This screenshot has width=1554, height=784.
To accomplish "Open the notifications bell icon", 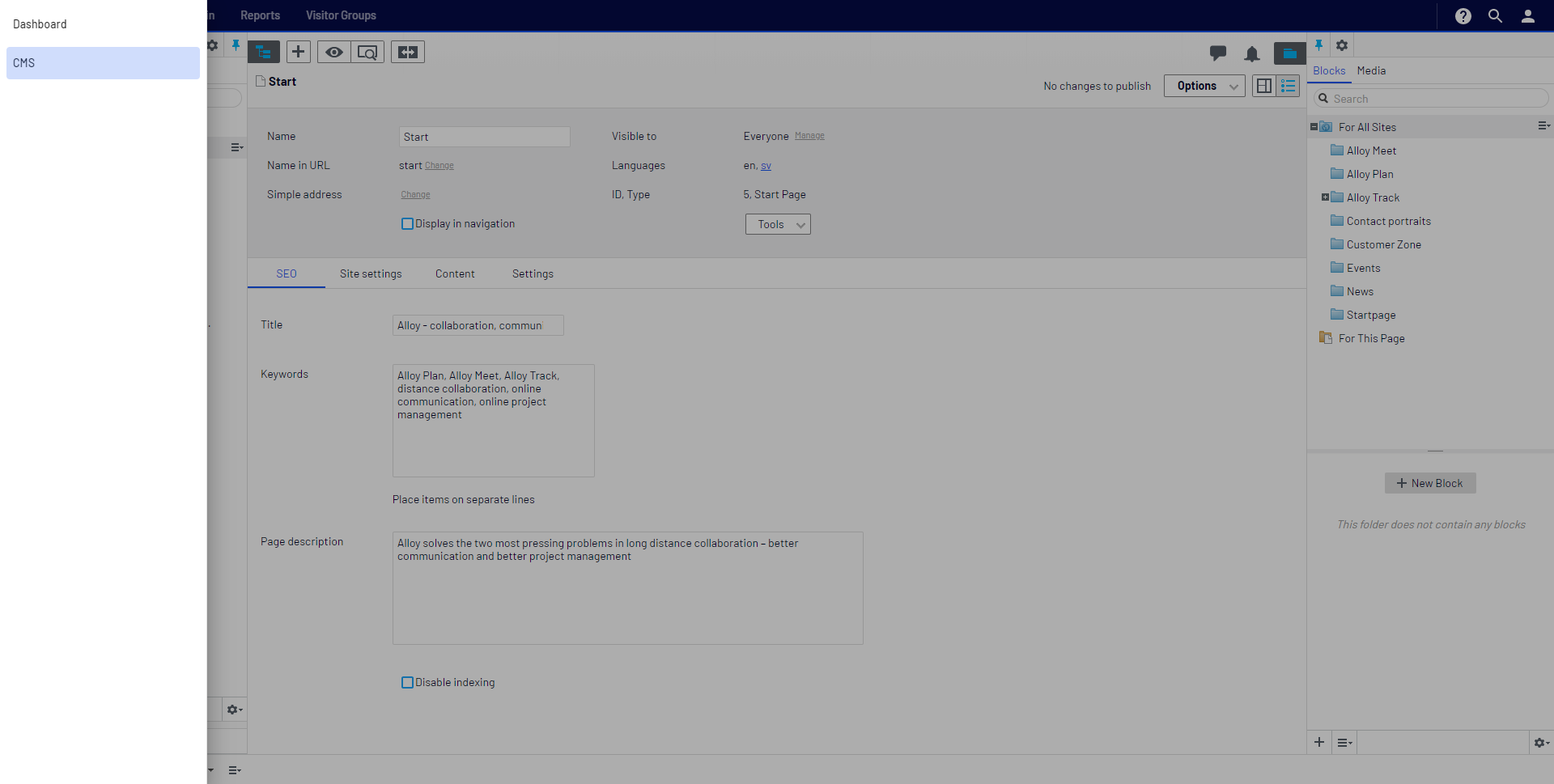I will click(1251, 53).
